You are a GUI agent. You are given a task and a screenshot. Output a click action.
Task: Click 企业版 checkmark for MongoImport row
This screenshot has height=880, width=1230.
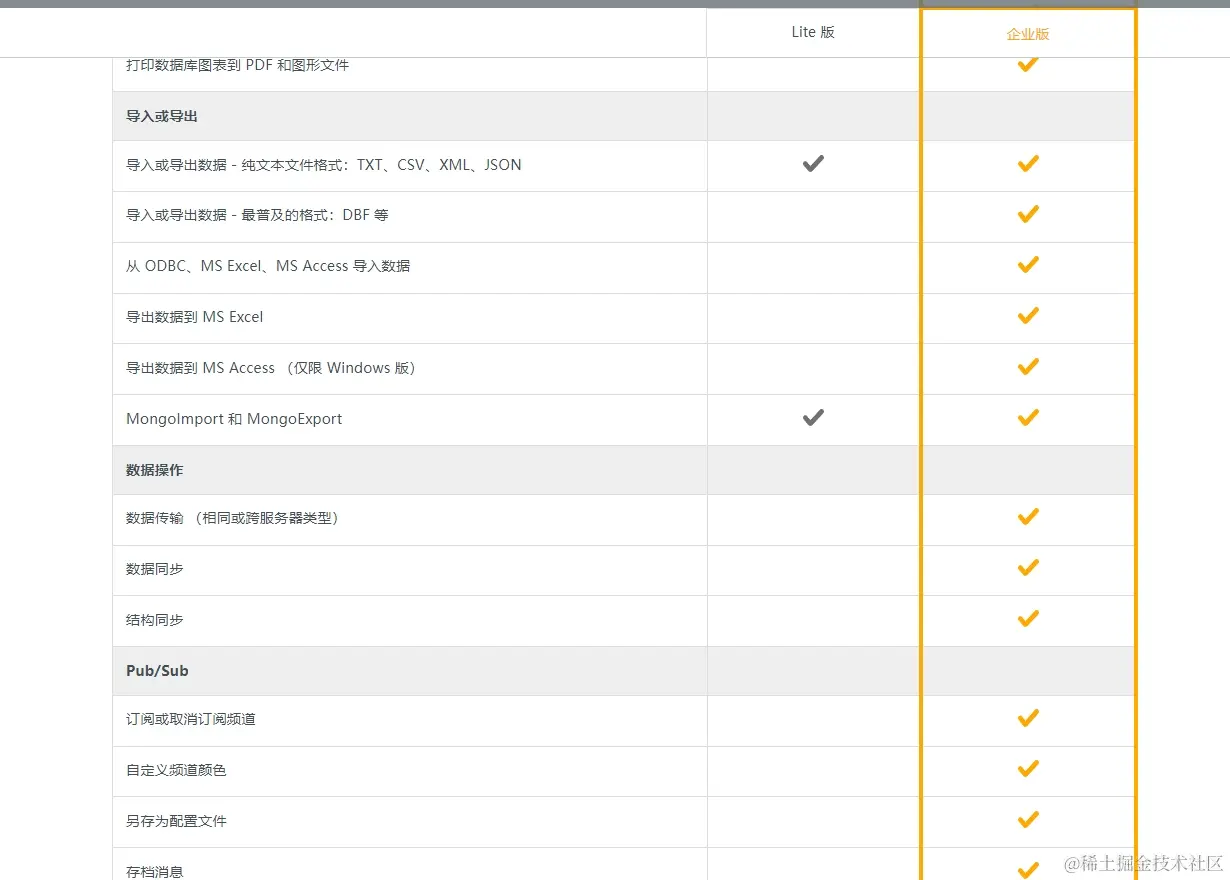point(1028,418)
